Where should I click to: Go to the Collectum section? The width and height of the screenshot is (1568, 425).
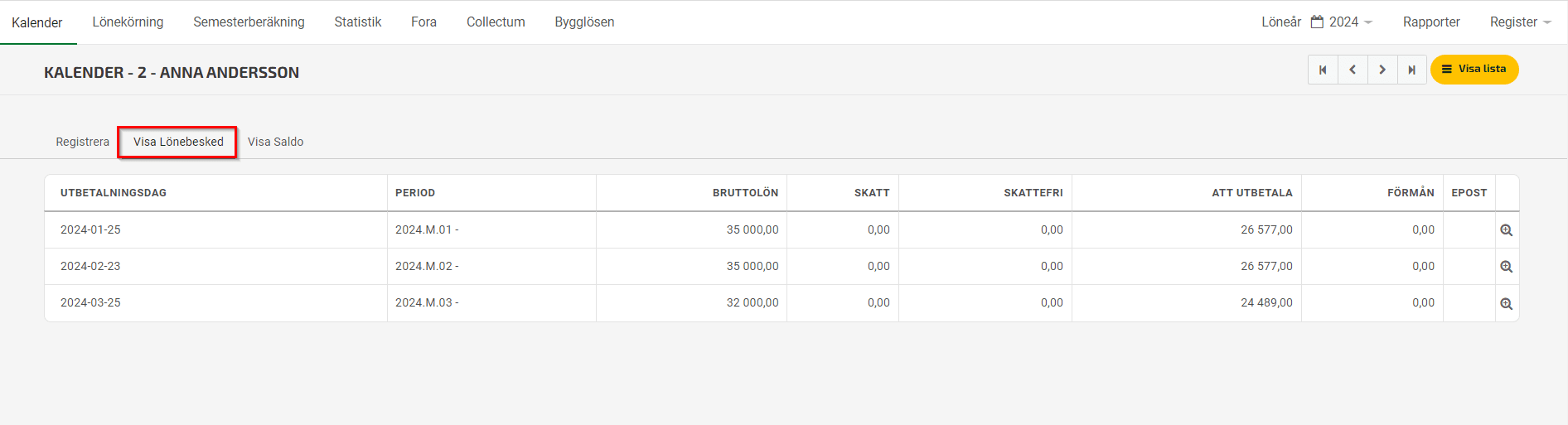point(496,22)
